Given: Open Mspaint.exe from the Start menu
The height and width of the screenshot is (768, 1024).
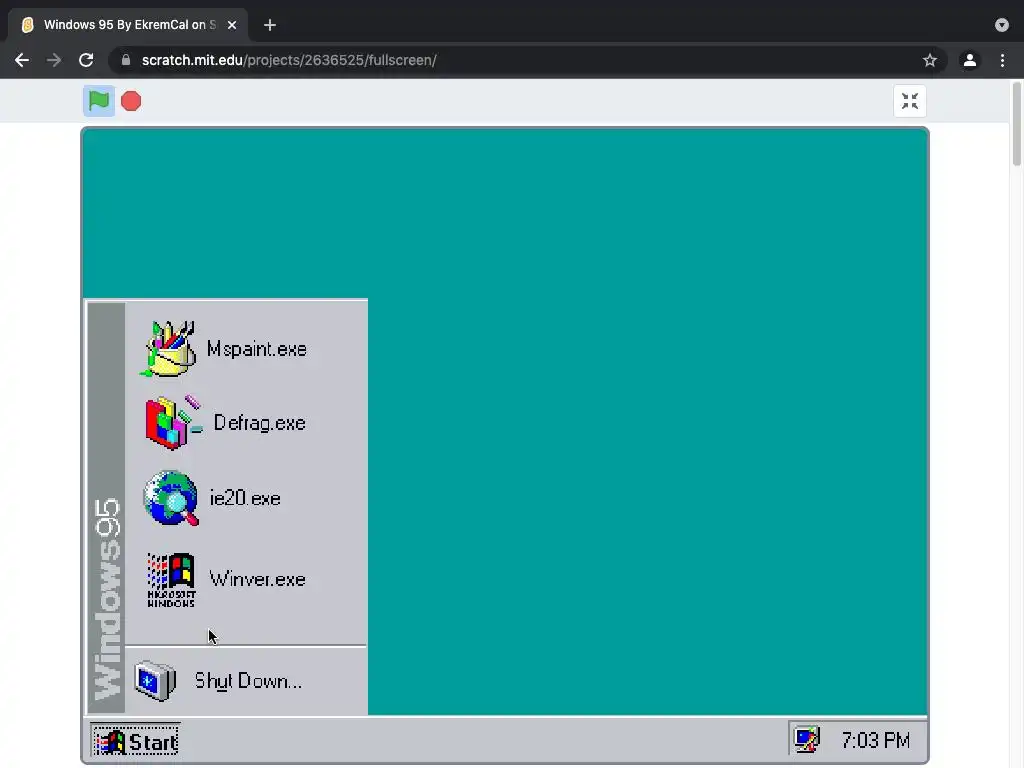Looking at the screenshot, I should click(256, 349).
